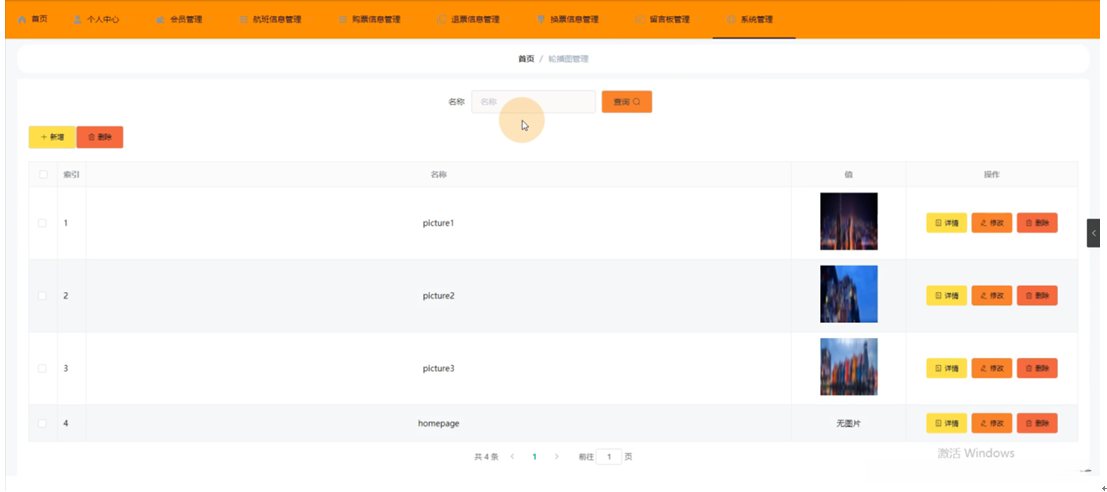The height and width of the screenshot is (492, 1107).
Task: Click 删除 for picture2 row
Action: [x=1037, y=296]
